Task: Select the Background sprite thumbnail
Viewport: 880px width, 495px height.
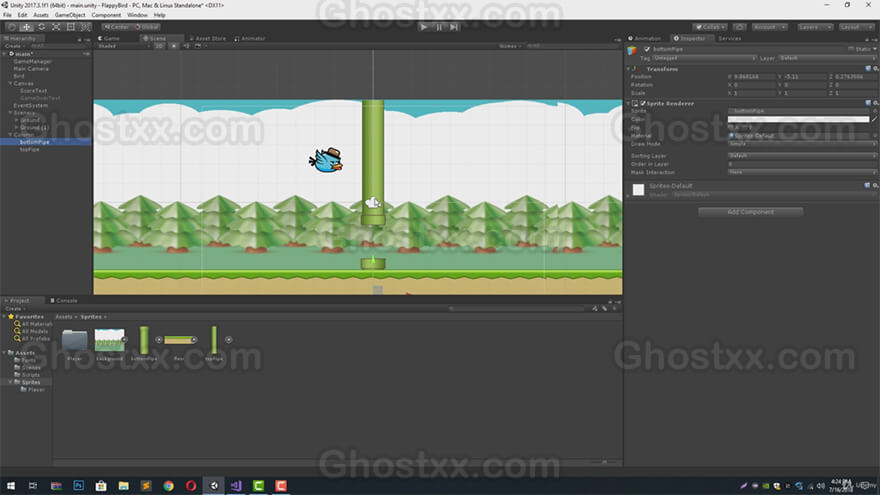Action: (109, 340)
